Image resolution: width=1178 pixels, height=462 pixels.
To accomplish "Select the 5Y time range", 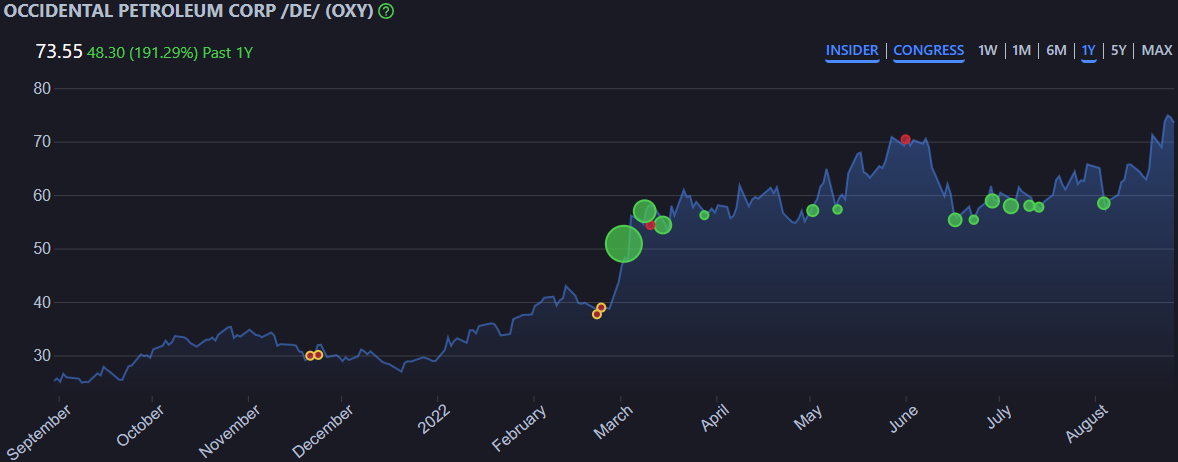I will click(x=1119, y=50).
